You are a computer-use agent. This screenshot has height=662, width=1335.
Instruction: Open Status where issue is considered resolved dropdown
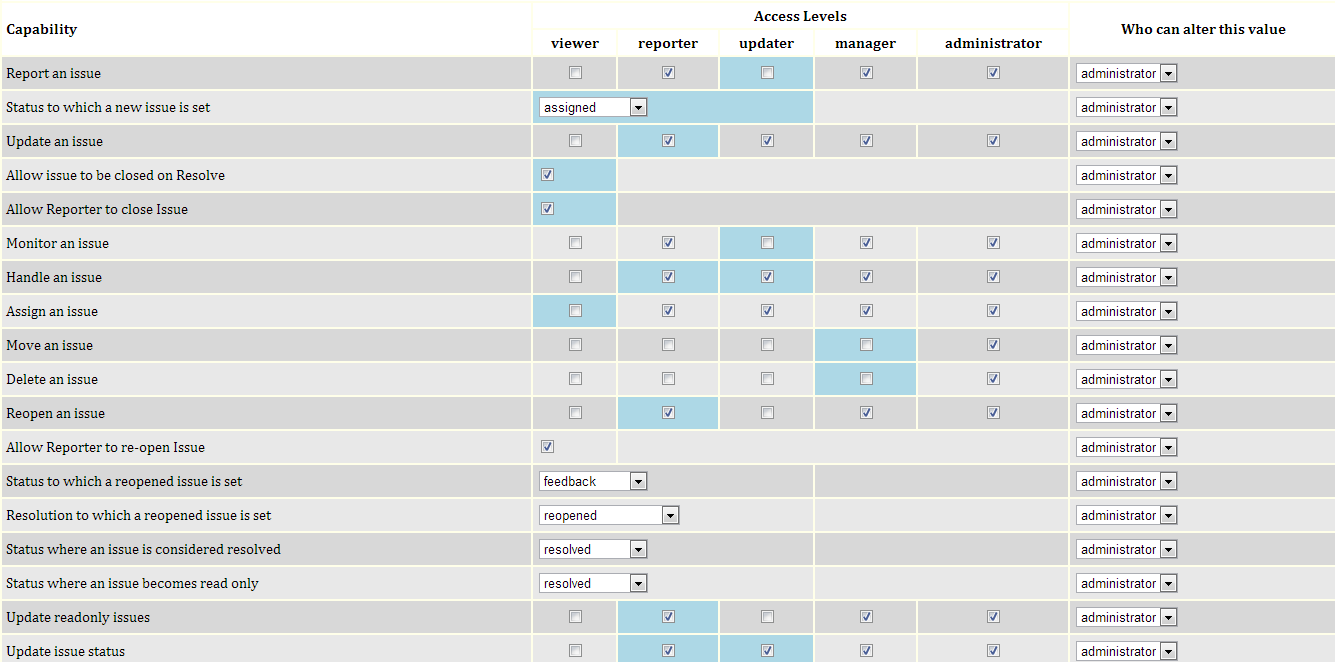[x=593, y=549]
